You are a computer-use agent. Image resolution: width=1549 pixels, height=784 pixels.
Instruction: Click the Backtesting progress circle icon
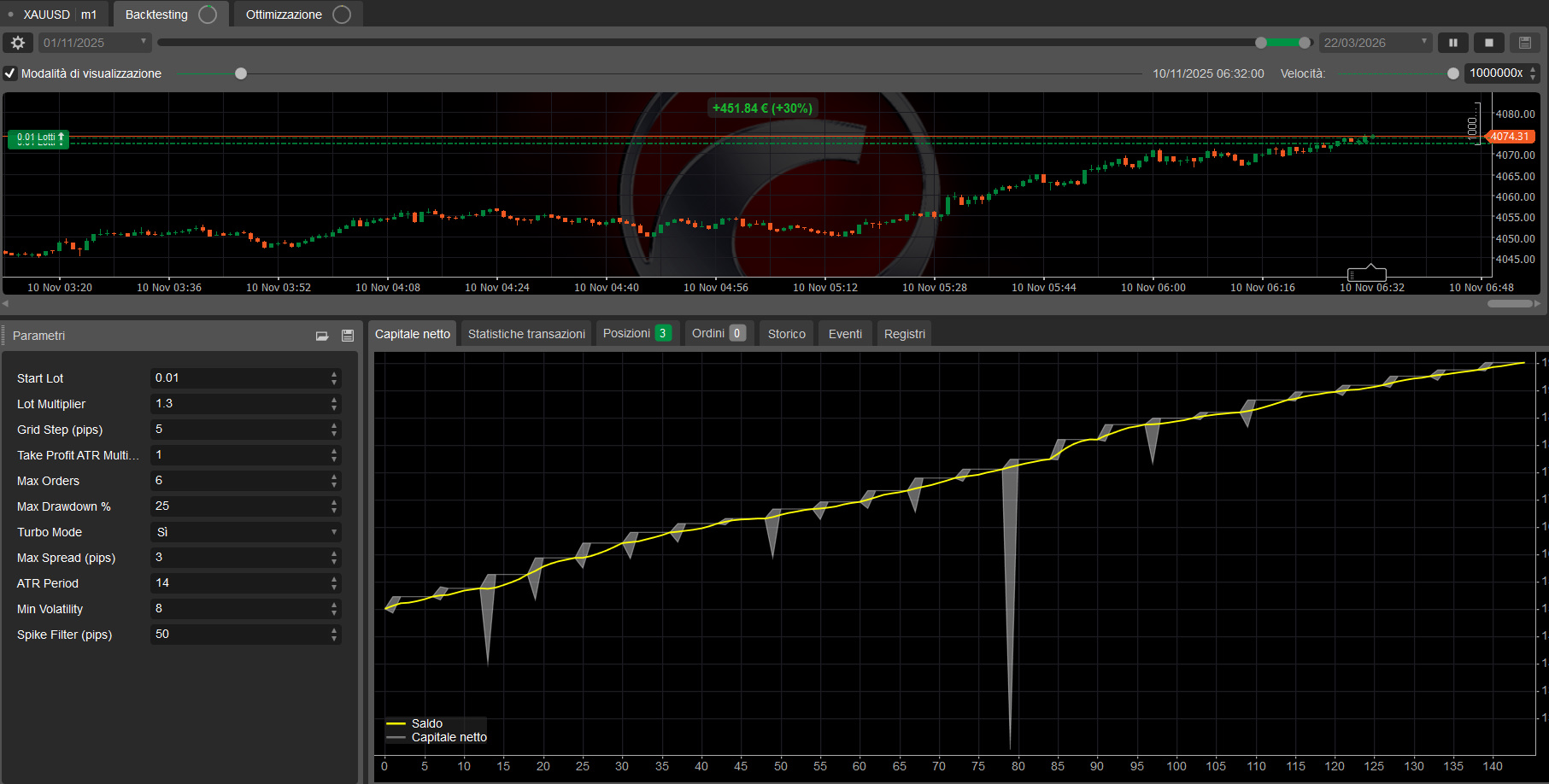coord(208,15)
